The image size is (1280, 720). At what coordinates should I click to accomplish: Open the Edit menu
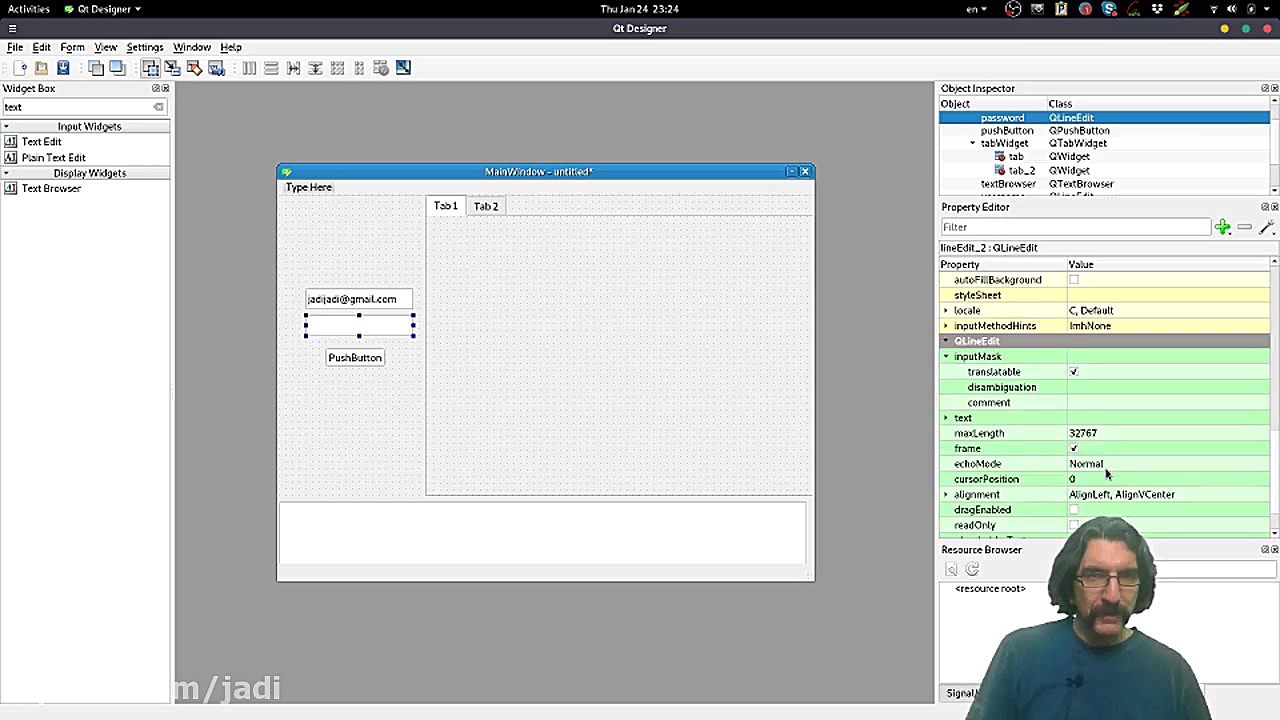[x=41, y=47]
